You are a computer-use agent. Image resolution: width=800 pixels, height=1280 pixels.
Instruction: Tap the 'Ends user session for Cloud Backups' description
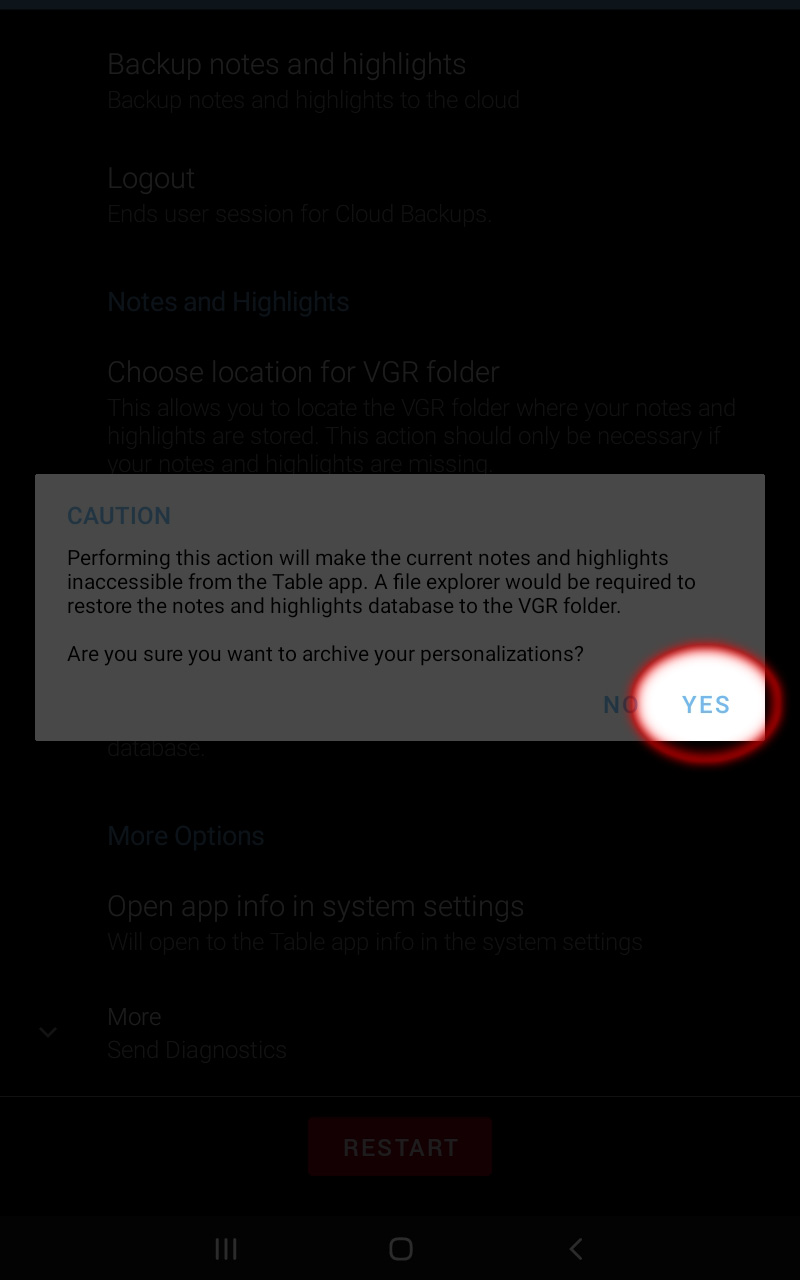pos(299,214)
